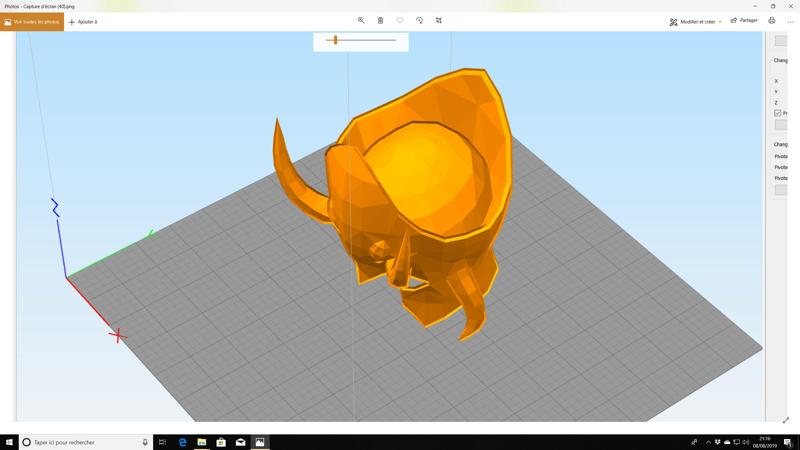
Task: Click the zoom magnifier icon
Action: [361, 20]
